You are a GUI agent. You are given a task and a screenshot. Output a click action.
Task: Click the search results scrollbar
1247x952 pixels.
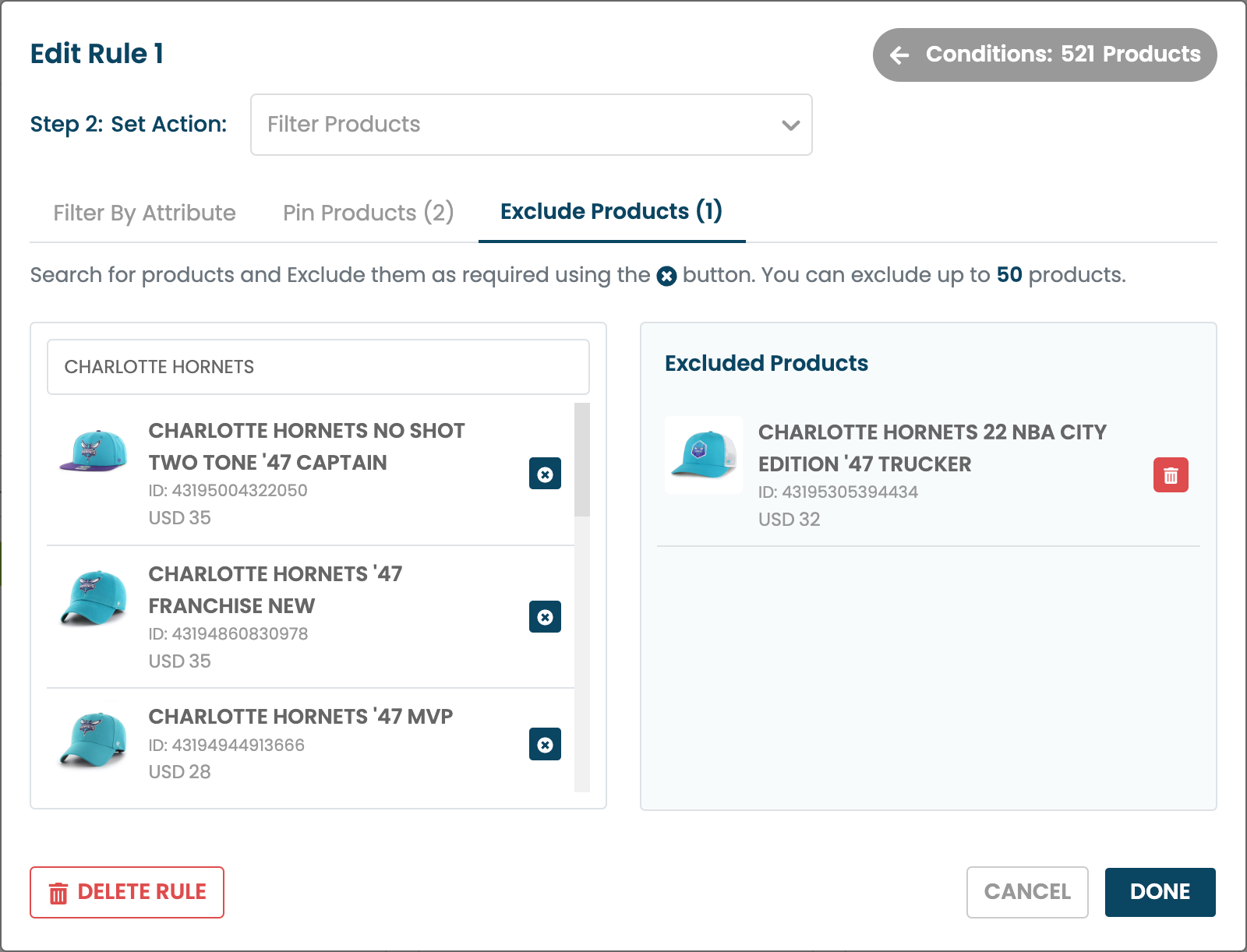point(581,460)
